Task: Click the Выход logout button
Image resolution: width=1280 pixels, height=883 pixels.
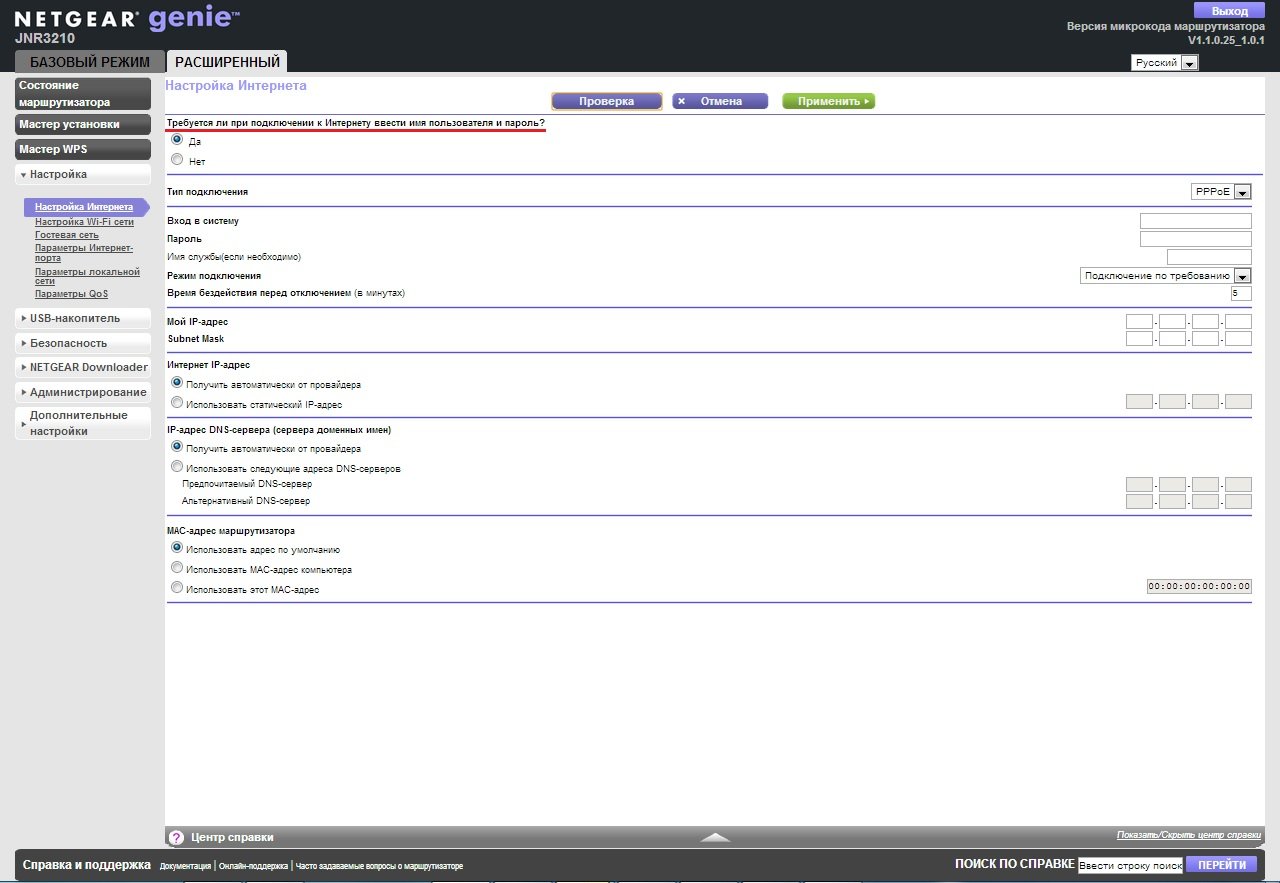Action: click(1229, 10)
